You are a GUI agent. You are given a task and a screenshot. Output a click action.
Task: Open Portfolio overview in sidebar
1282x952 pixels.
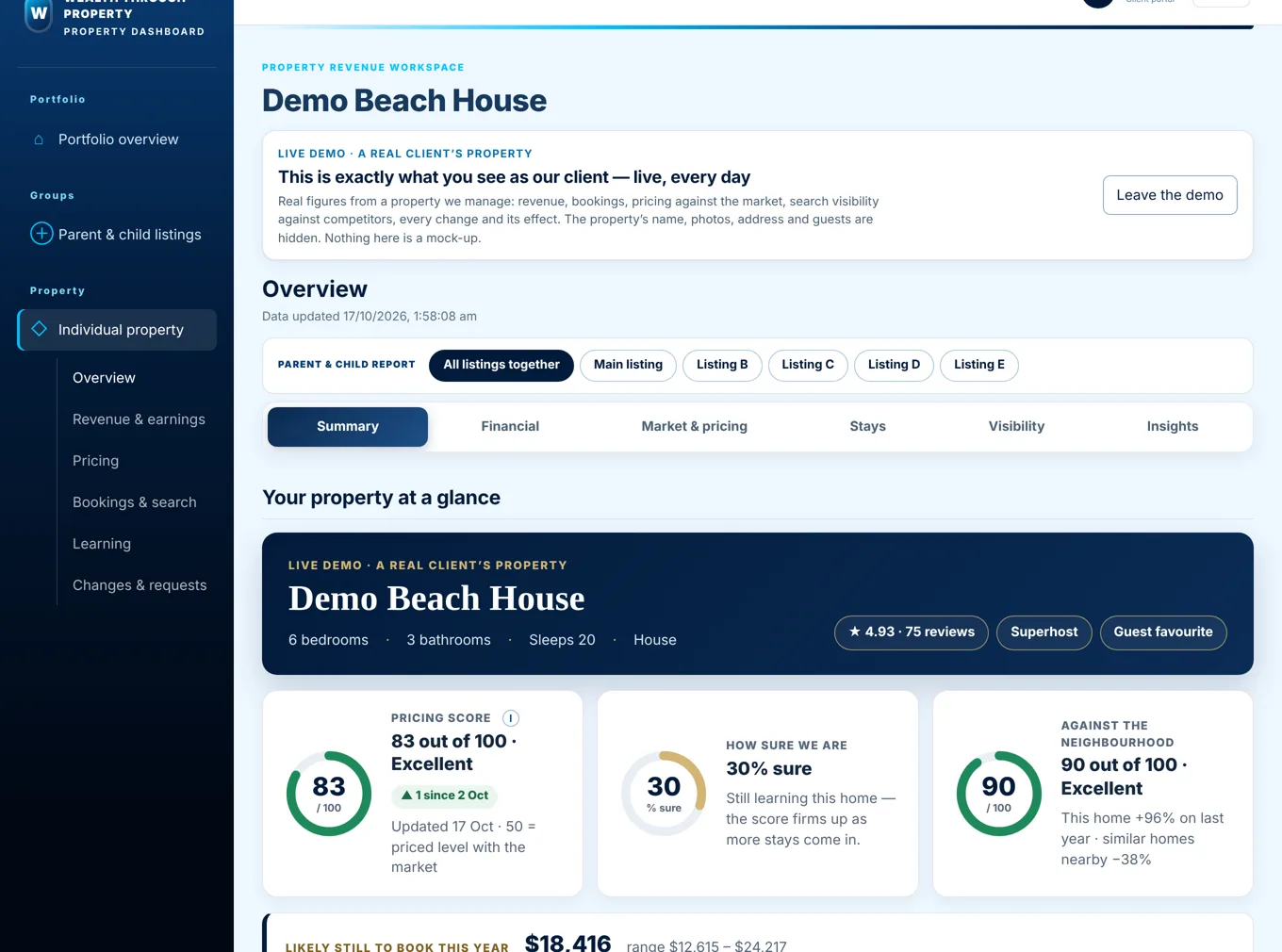point(117,140)
